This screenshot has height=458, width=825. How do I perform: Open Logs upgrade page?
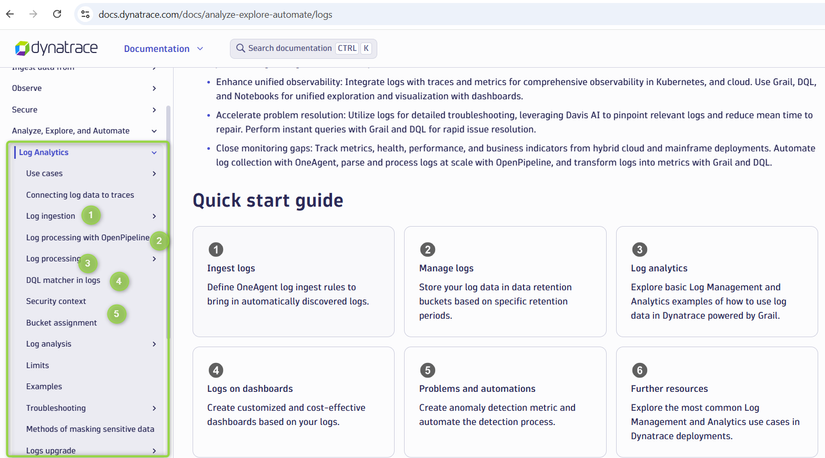pyautogui.click(x=51, y=451)
